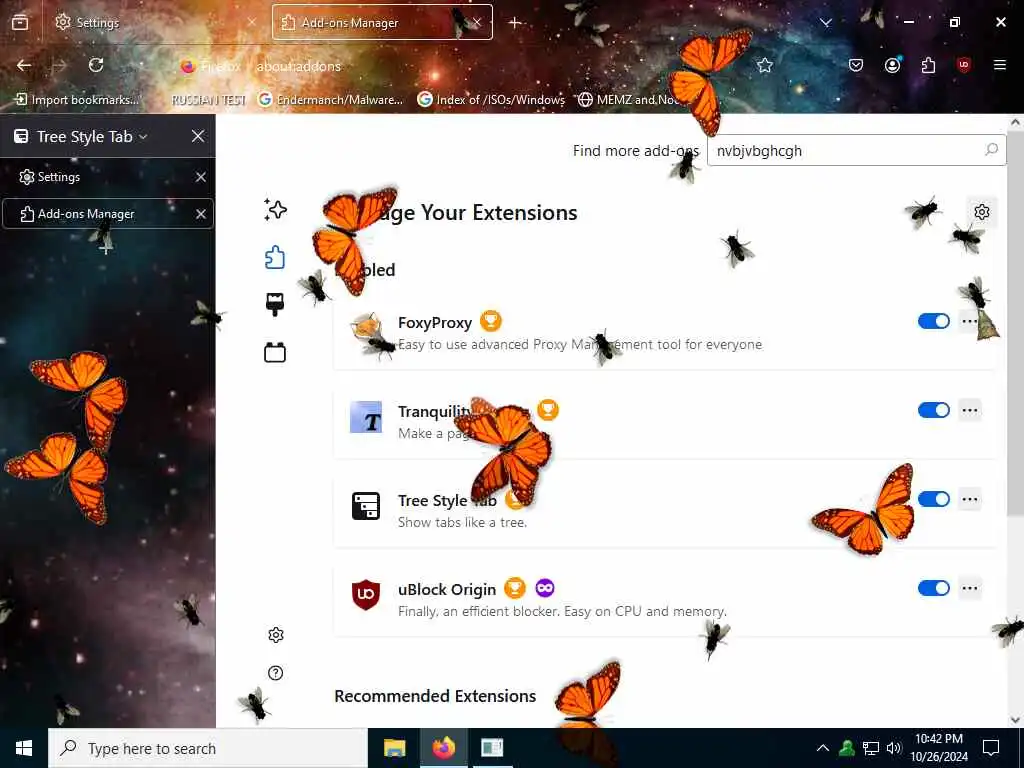Open more options for Tree Style Tab
The image size is (1024, 768).
tap(970, 499)
